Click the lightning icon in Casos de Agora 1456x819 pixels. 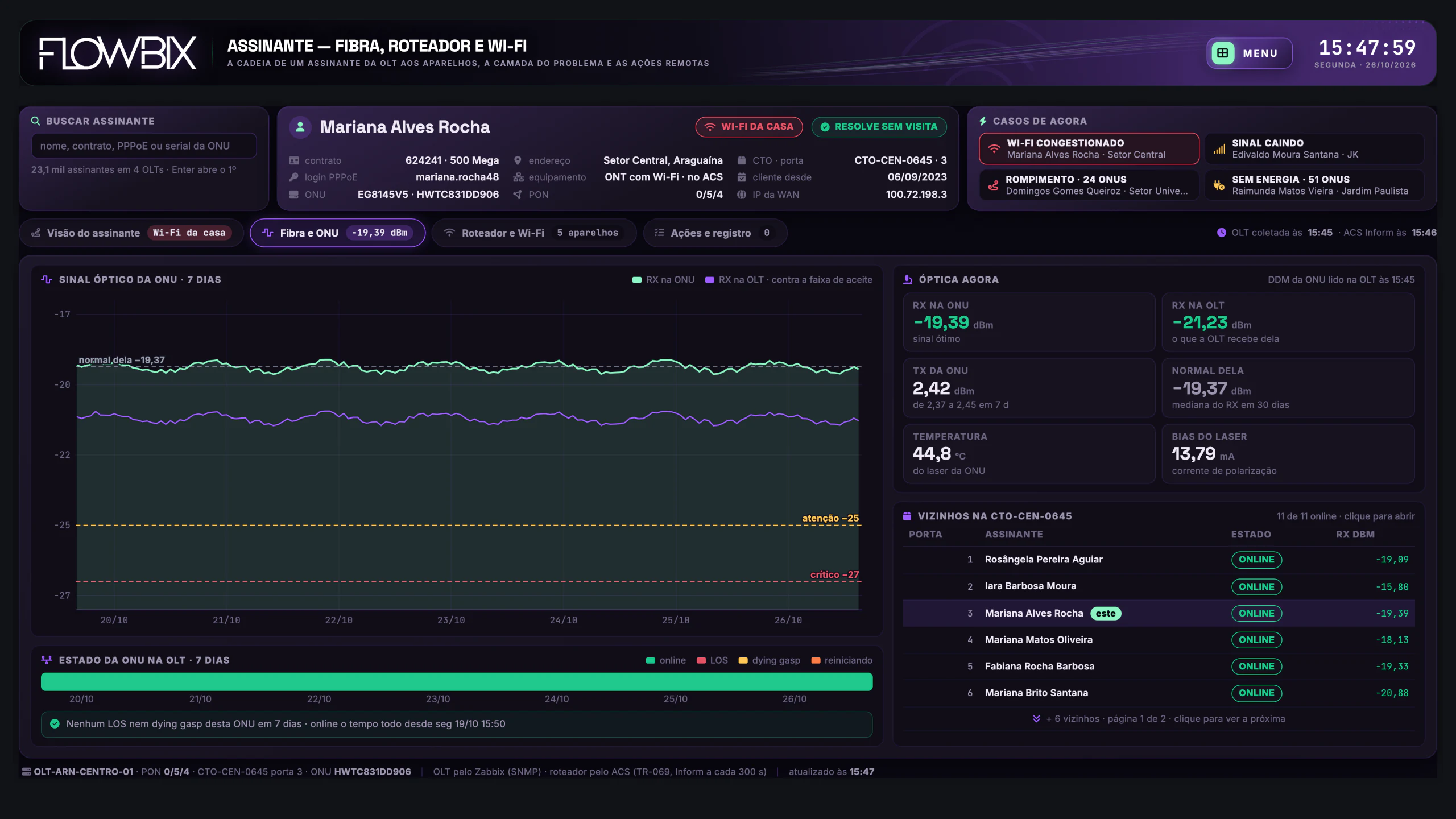(983, 121)
